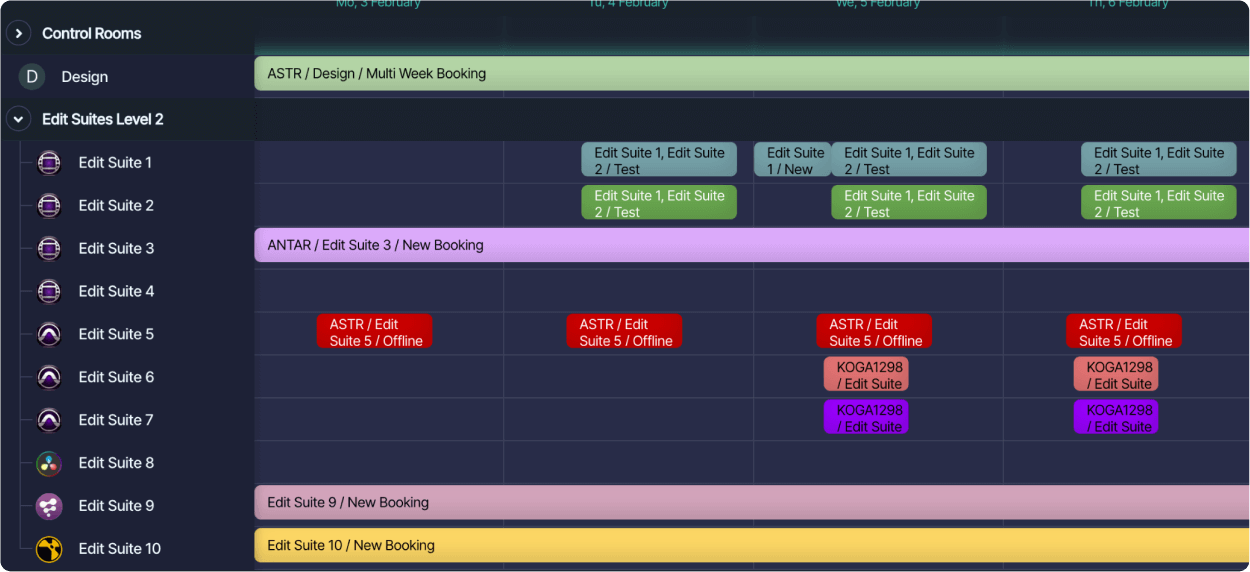
Task: Open the Edit Suite 10 New Booking bar
Action: tap(752, 546)
